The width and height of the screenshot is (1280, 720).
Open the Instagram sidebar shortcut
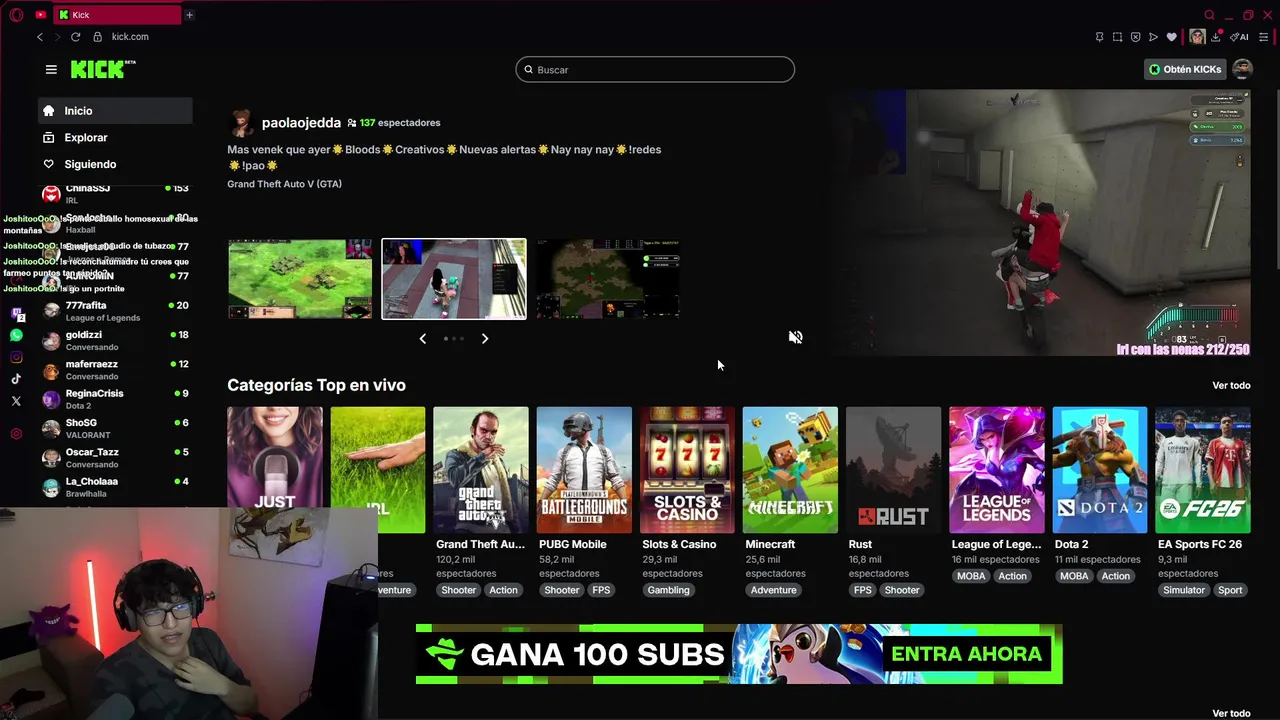click(x=16, y=357)
